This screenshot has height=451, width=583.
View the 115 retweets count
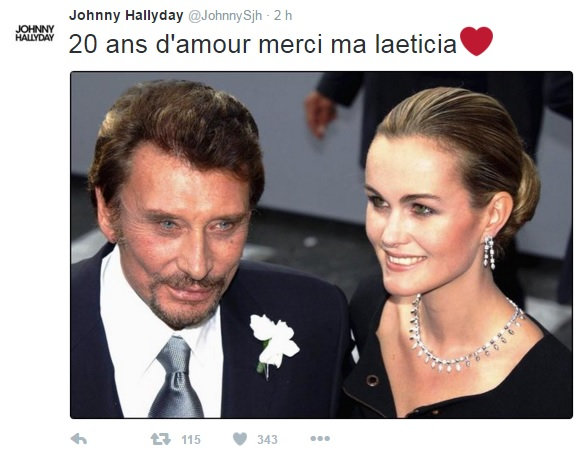click(191, 439)
